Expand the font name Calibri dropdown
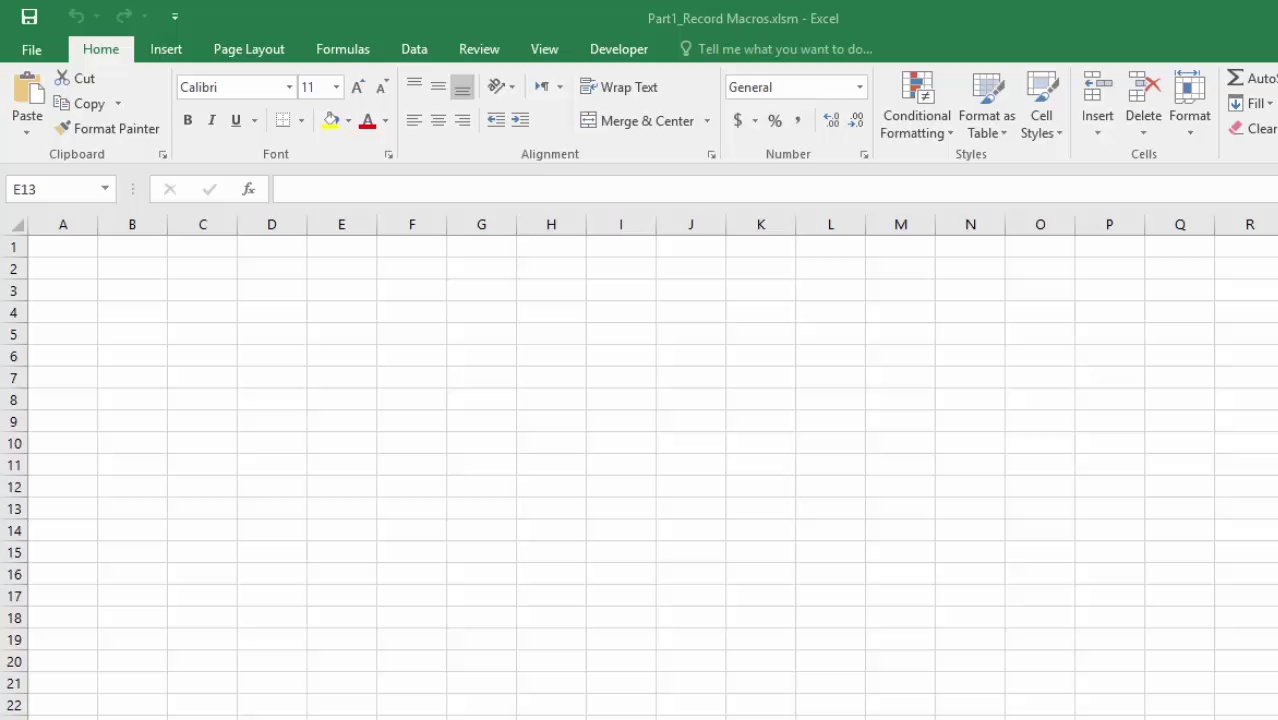Viewport: 1278px width, 720px height. [289, 87]
